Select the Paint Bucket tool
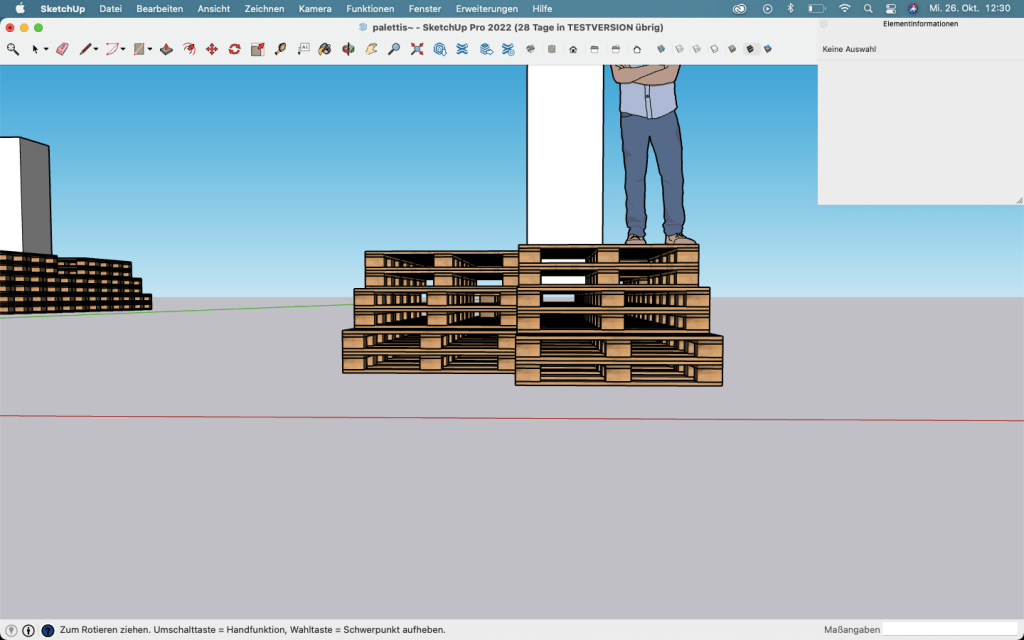Image resolution: width=1024 pixels, height=640 pixels. tap(325, 49)
